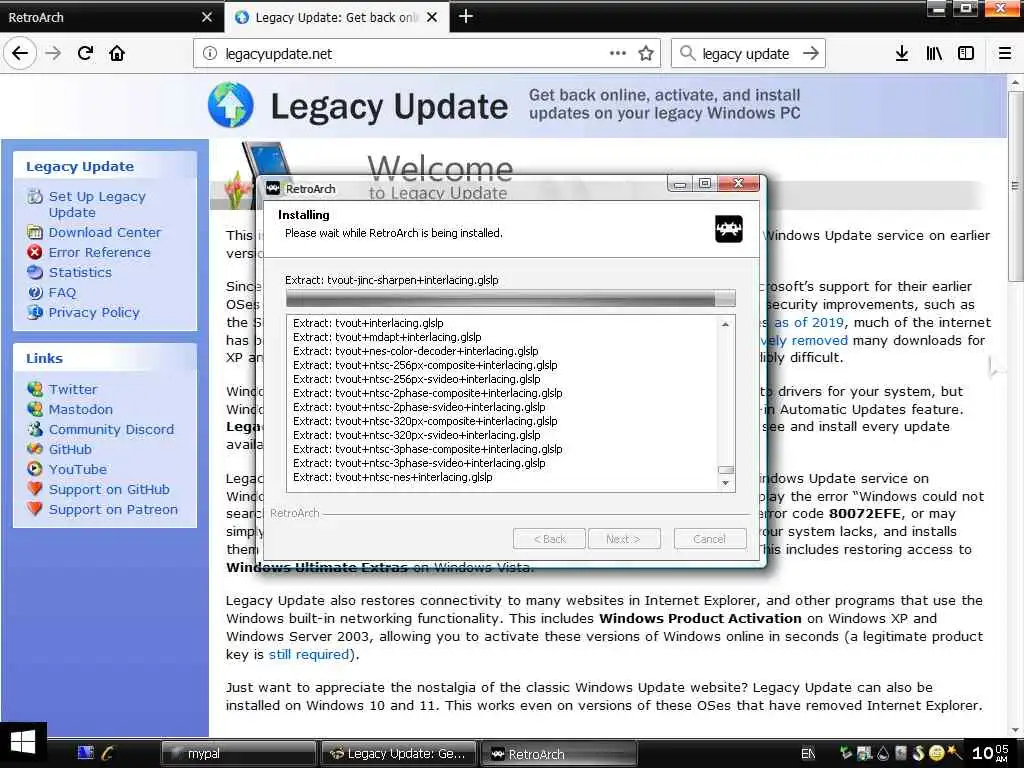
Task: Click the installer log scroll-up arrow
Action: (x=725, y=325)
